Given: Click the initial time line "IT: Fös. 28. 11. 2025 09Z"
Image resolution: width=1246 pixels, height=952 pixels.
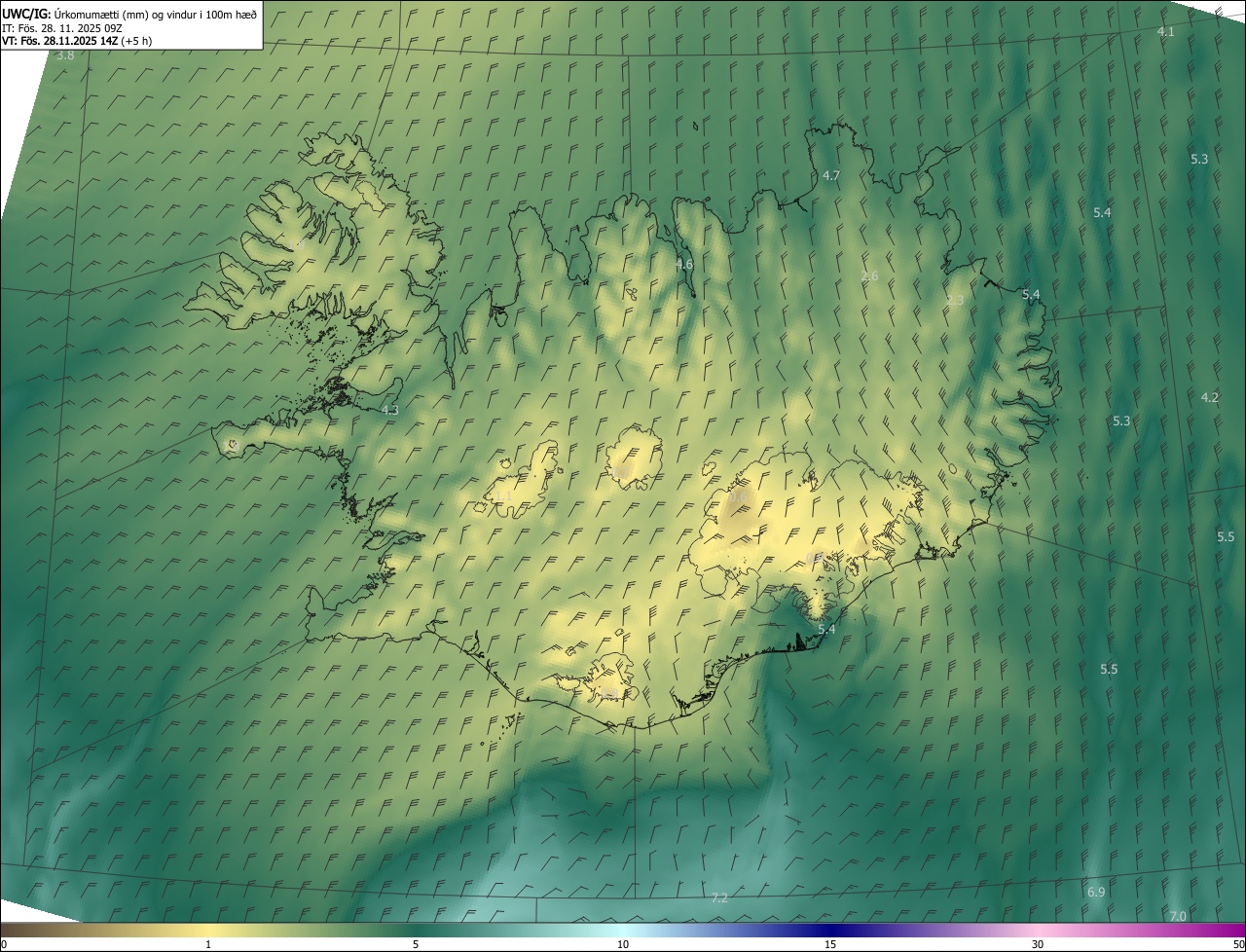Looking at the screenshot, I should [x=60, y=27].
